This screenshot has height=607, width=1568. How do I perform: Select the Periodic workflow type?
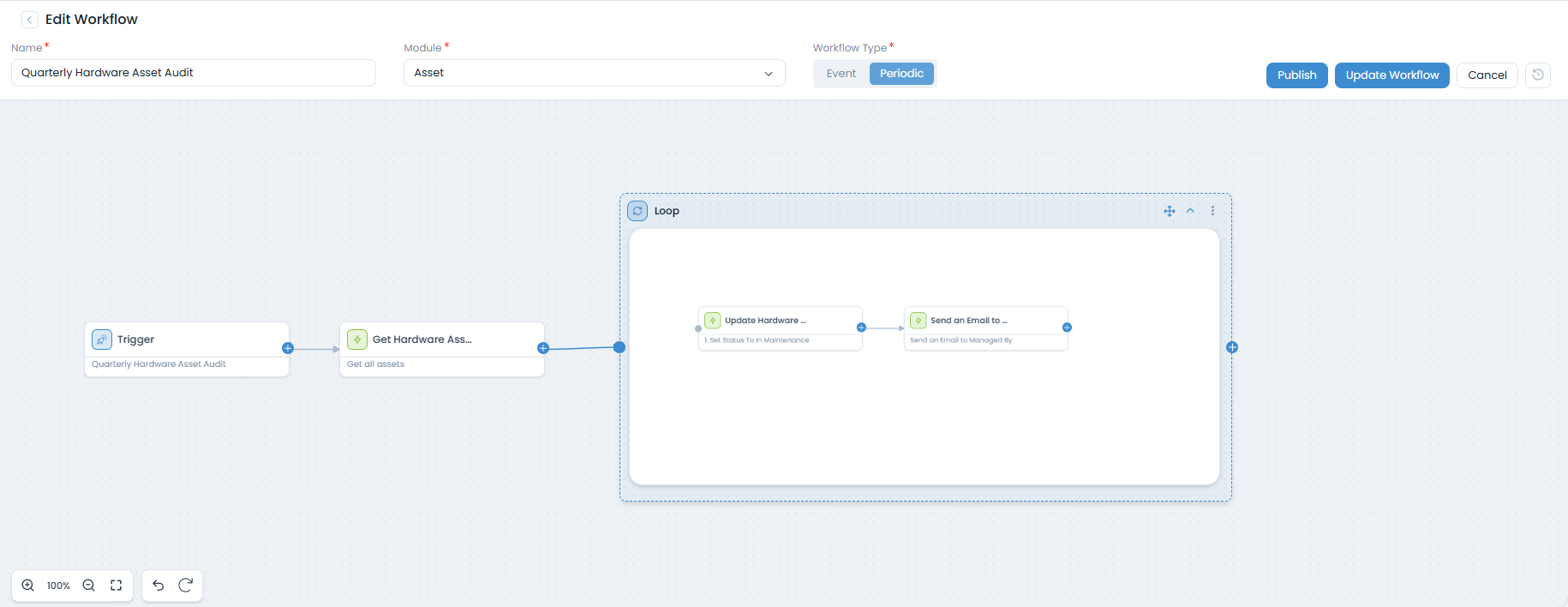[x=901, y=74]
